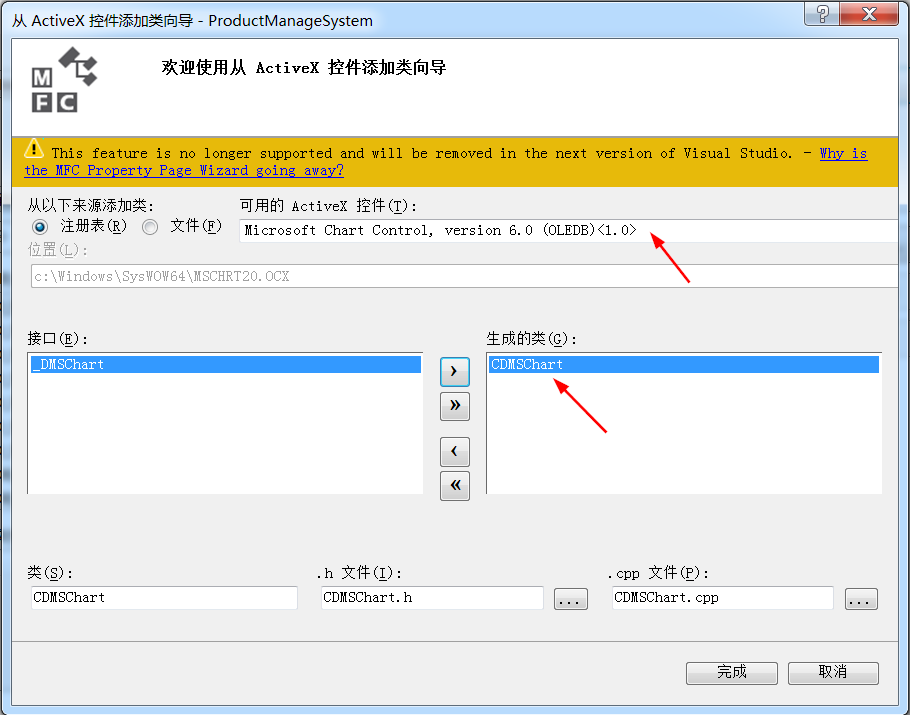This screenshot has width=910, height=715.
Task: Select the 注册表 registry radio button
Action: click(x=40, y=227)
